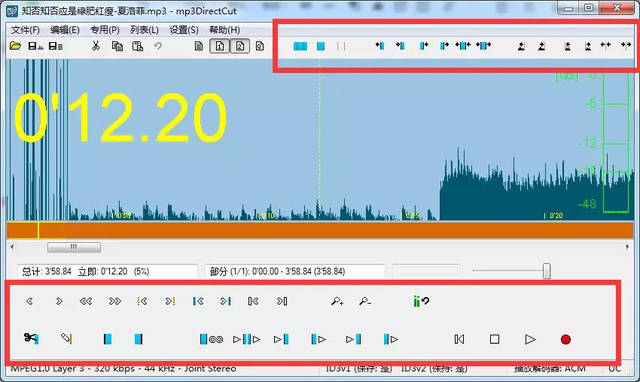Click the top toolbar scissors cut icon

coord(96,46)
